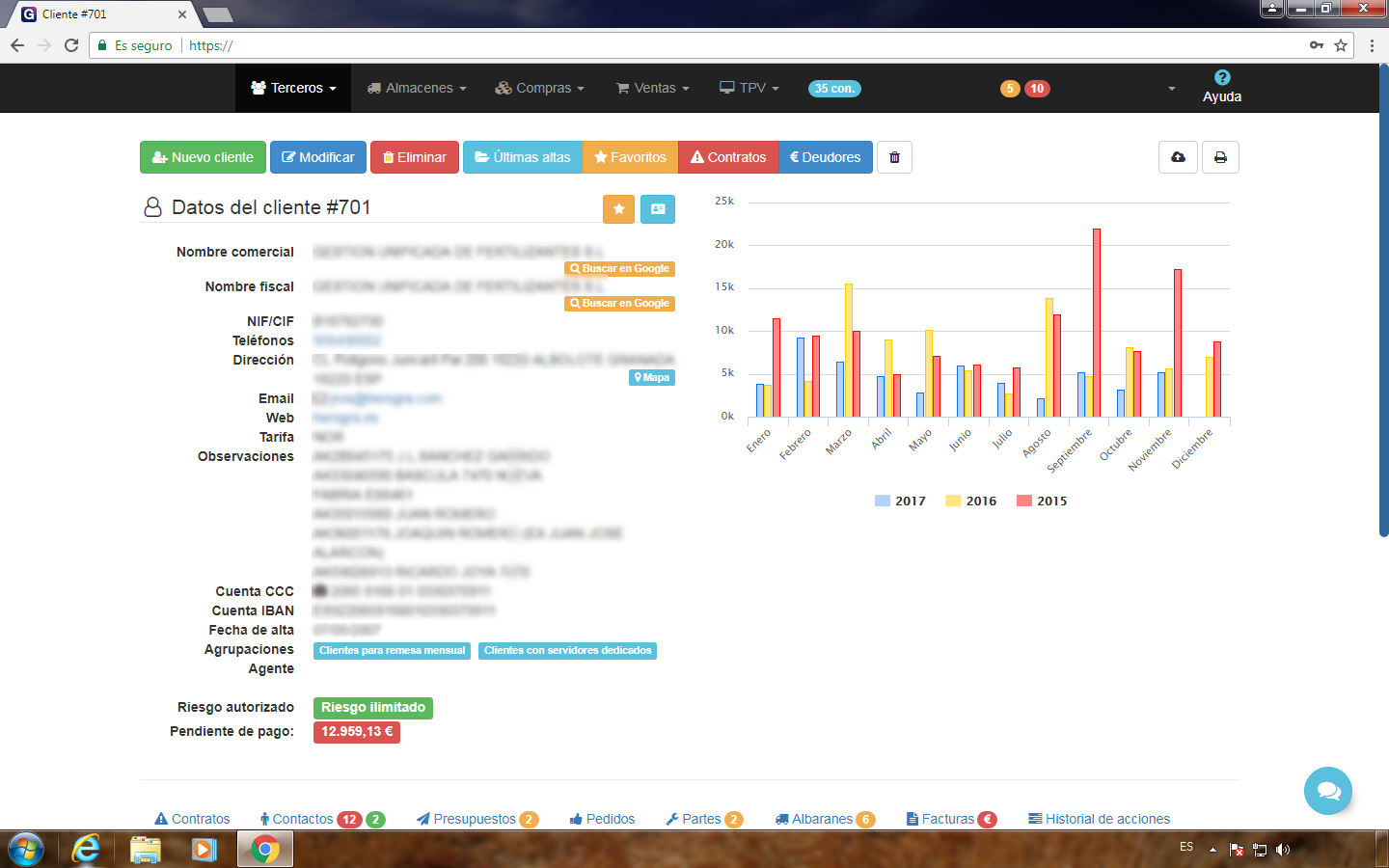Screen dimensions: 1389x868
Task: Open Internet Explorer from the taskbar
Action: pyautogui.click(x=86, y=850)
